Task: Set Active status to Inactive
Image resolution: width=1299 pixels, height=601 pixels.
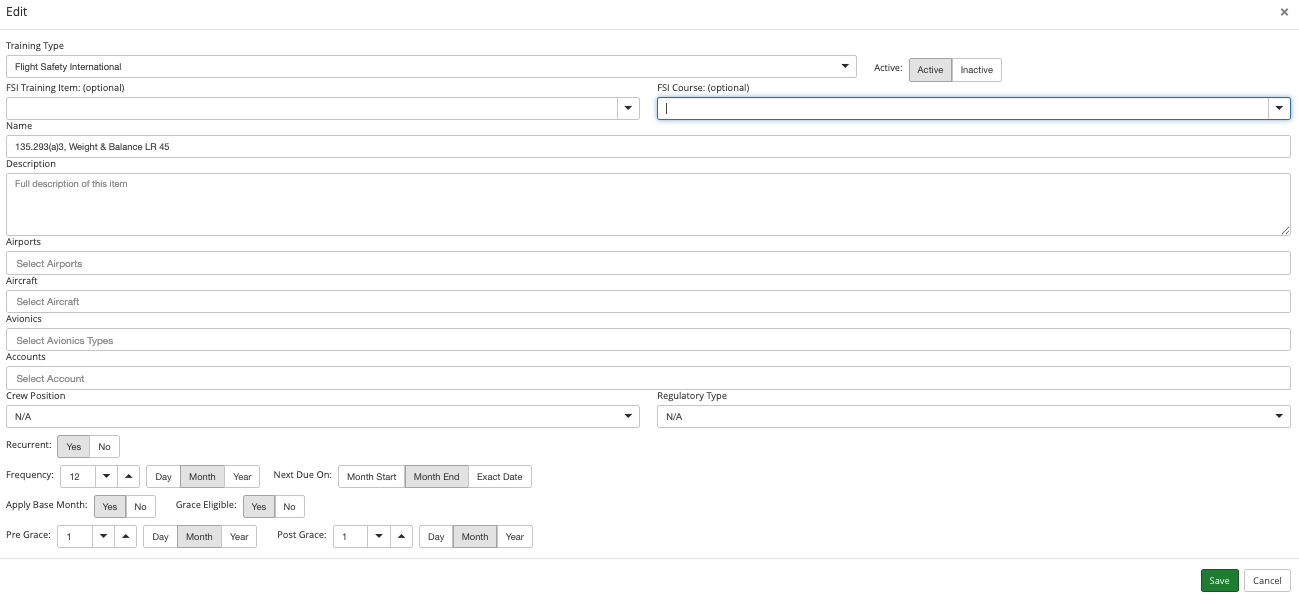Action: coord(976,70)
